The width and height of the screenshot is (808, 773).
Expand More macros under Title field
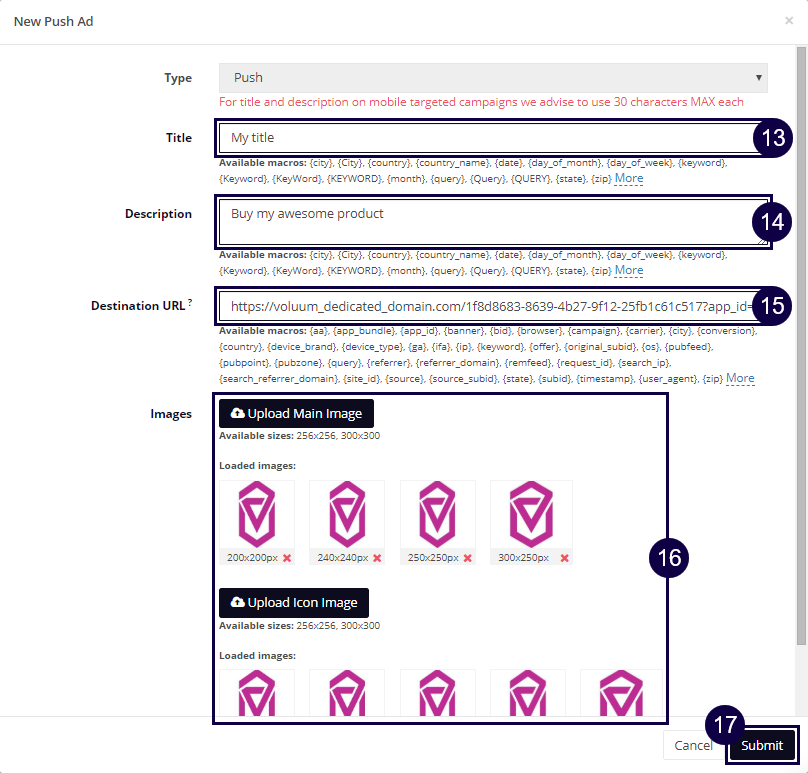pos(628,178)
